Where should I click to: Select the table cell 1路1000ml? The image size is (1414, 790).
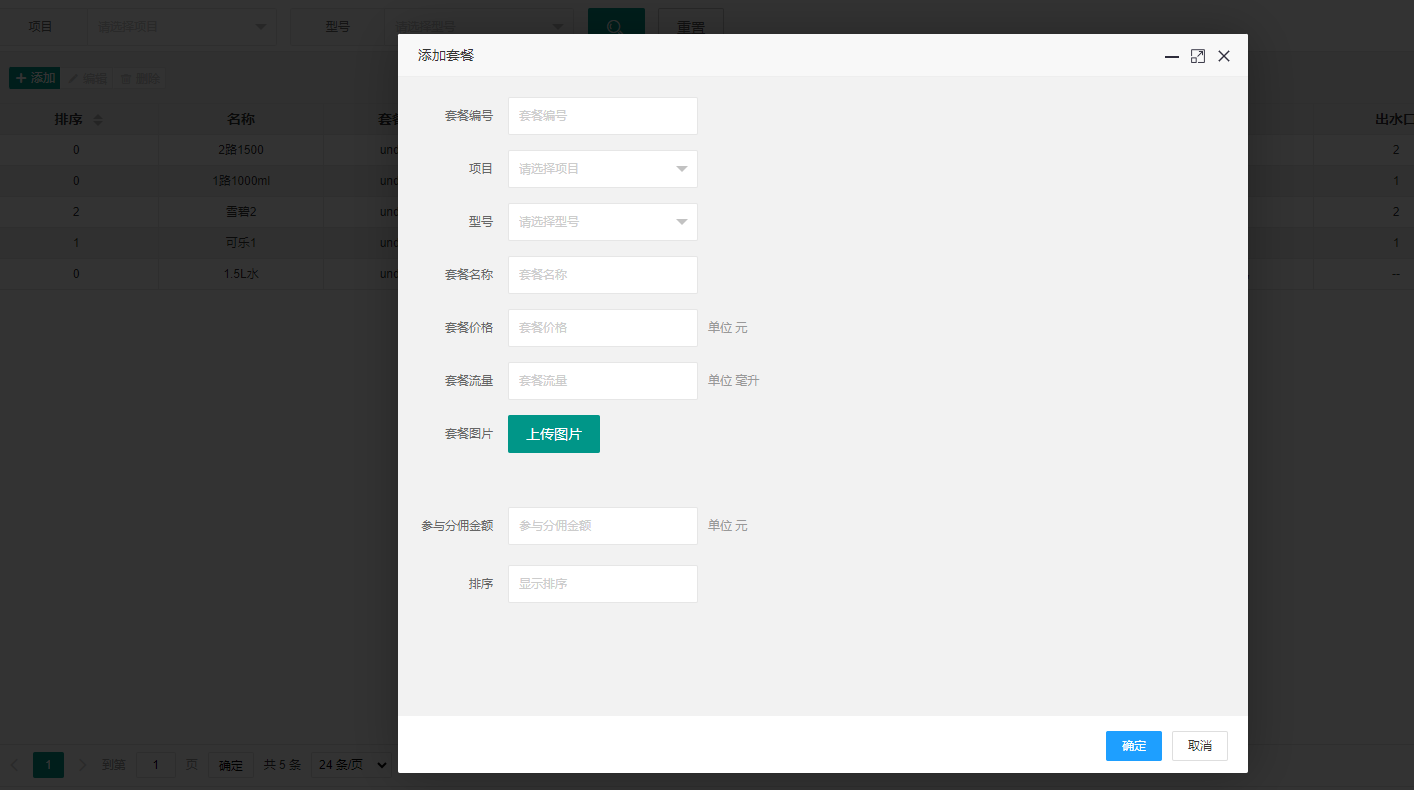pos(241,181)
